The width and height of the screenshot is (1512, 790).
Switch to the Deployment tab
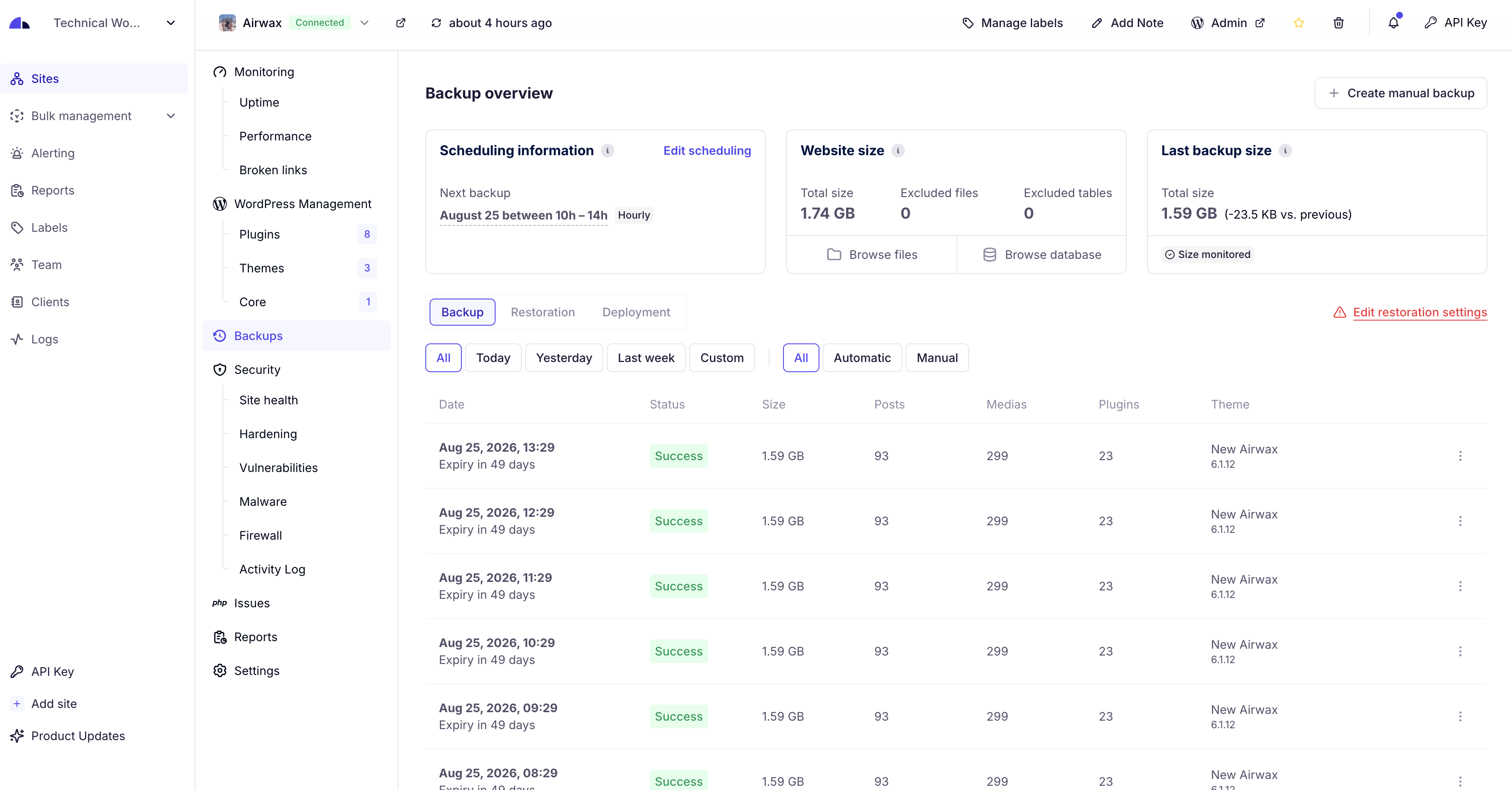635,312
